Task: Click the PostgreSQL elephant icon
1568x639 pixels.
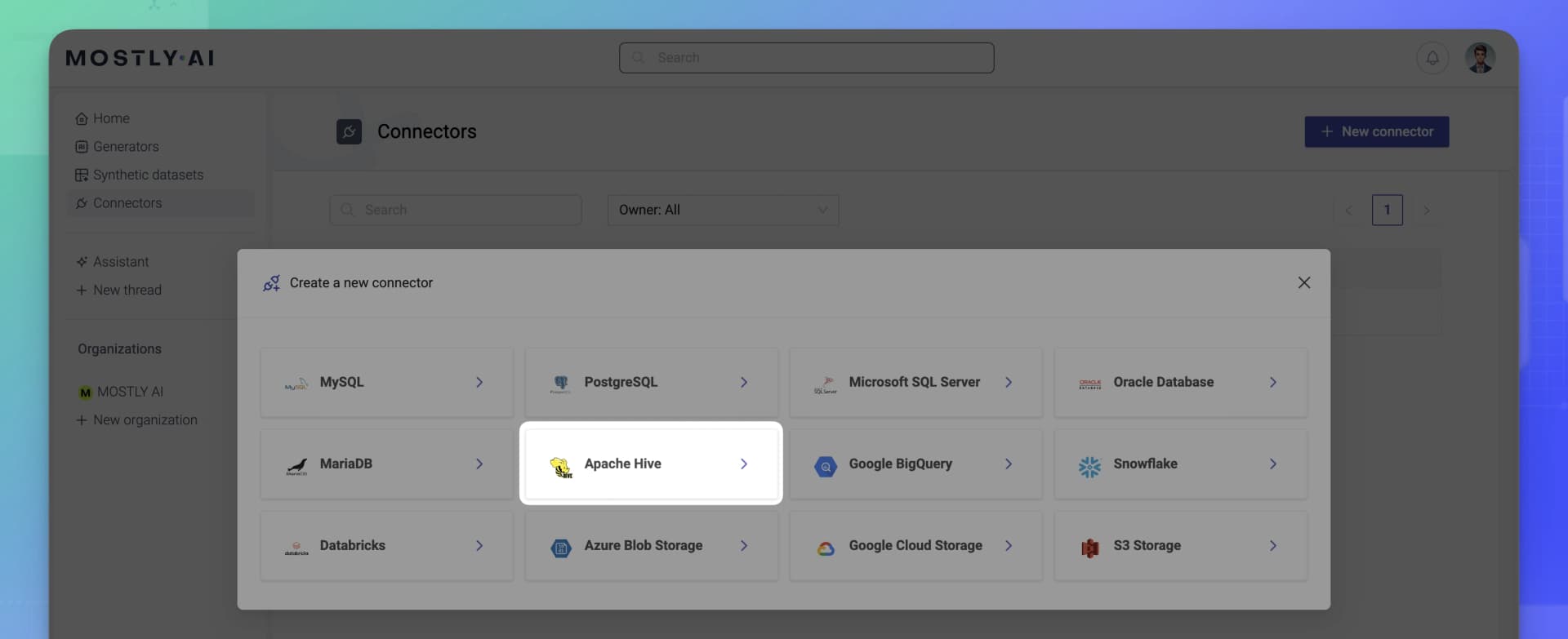Action: (561, 383)
